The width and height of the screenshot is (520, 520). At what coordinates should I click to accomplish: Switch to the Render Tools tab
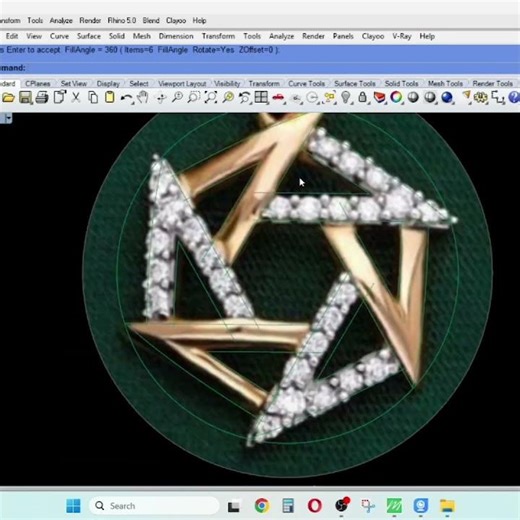coord(492,83)
